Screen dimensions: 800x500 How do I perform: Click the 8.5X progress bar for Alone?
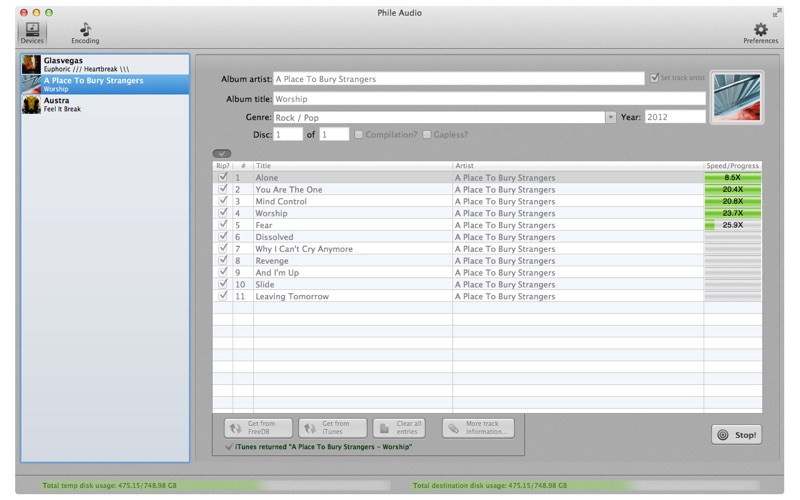pos(733,178)
